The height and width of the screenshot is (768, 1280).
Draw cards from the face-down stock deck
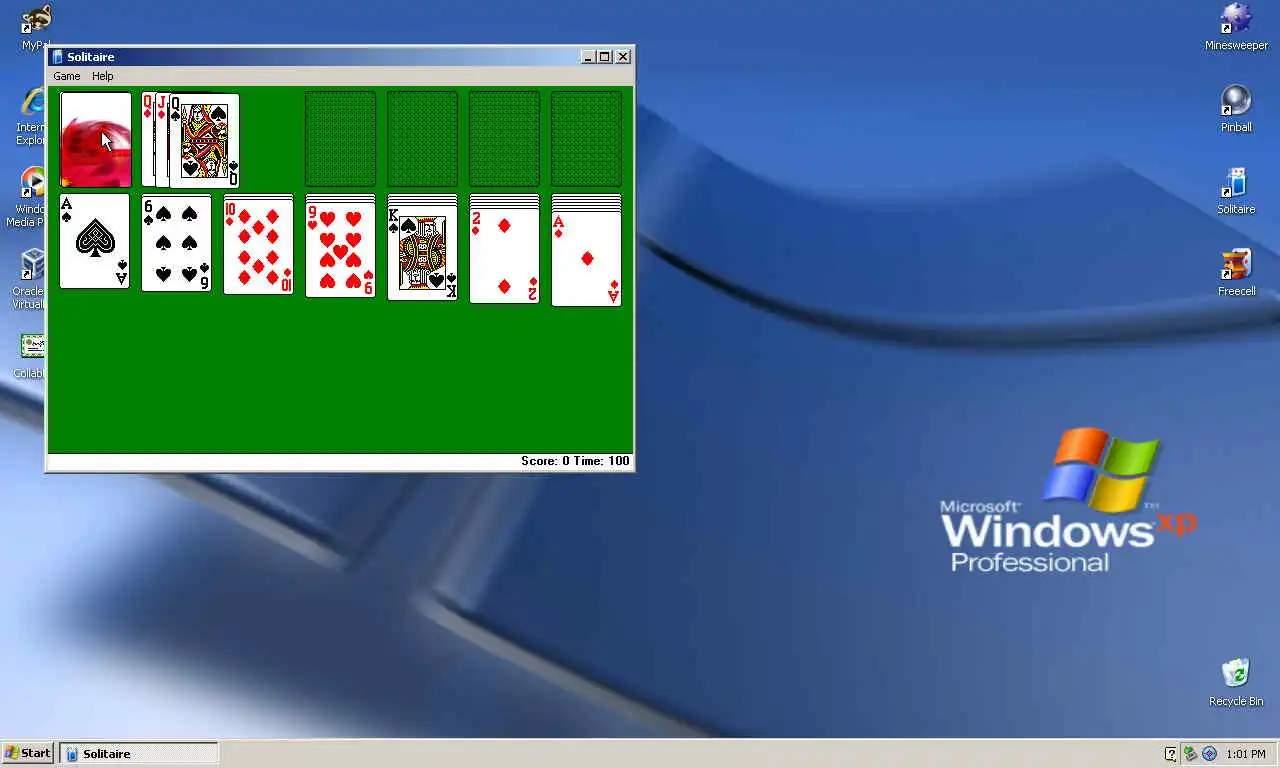pos(96,140)
